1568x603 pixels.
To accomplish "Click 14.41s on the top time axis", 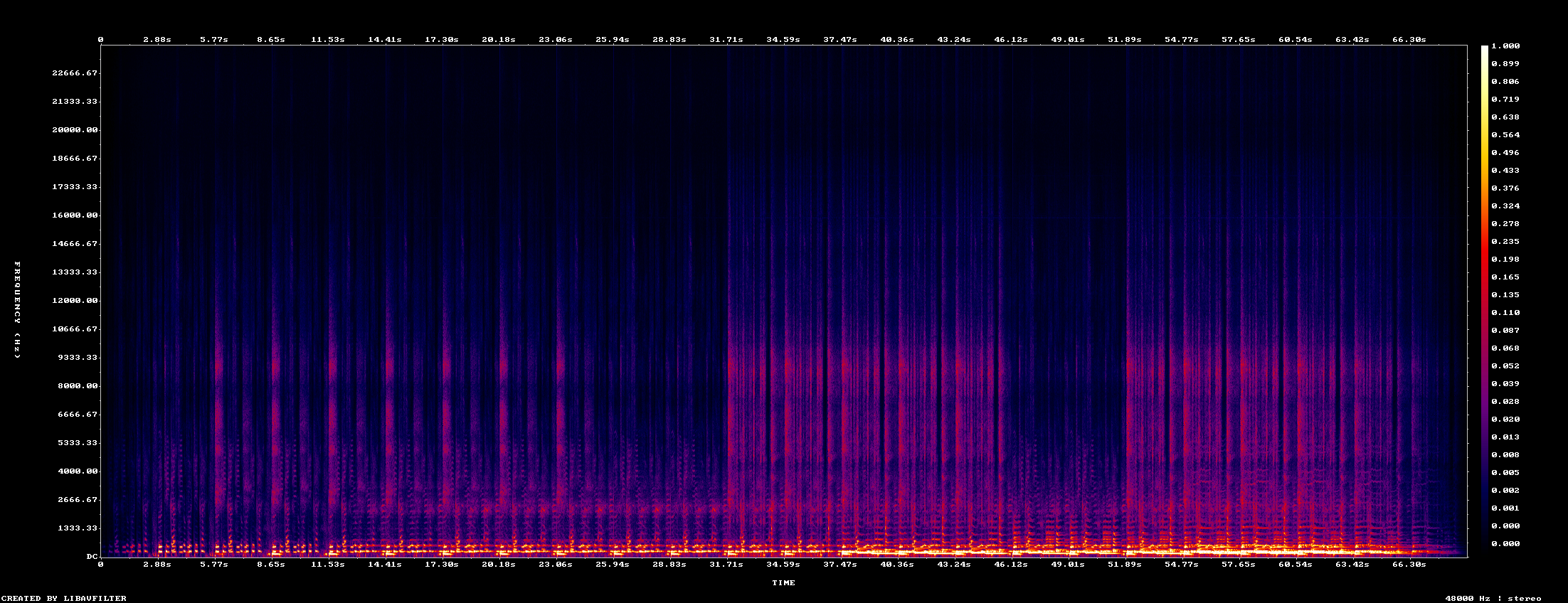I will click(x=385, y=40).
